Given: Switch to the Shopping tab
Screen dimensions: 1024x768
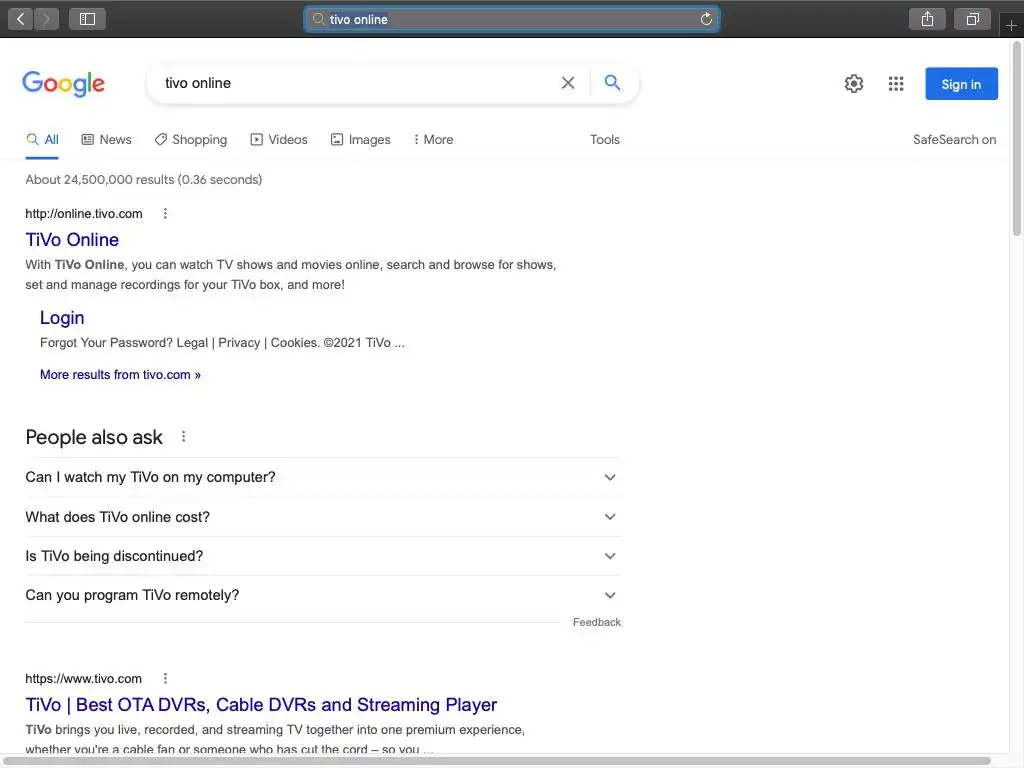Looking at the screenshot, I should click(191, 140).
